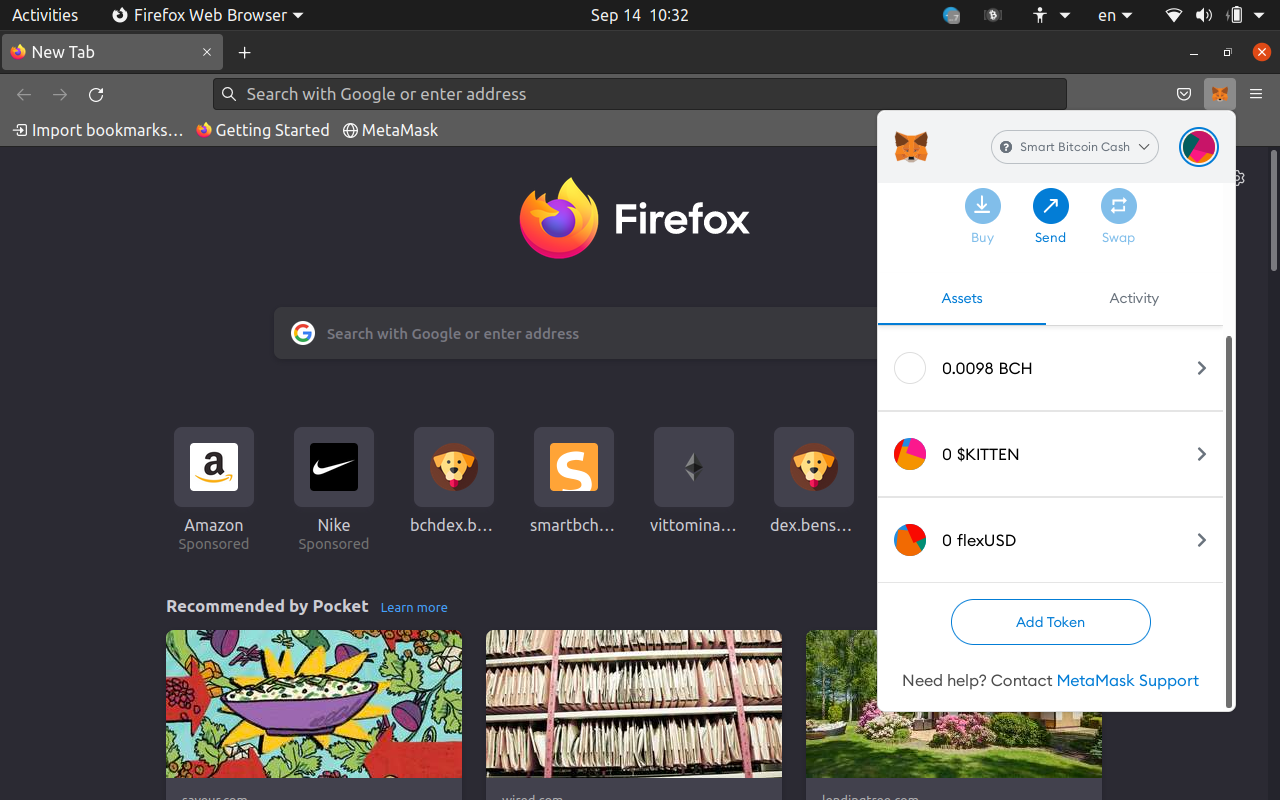
Task: Click the MetaMask fox logo in popup
Action: click(911, 147)
